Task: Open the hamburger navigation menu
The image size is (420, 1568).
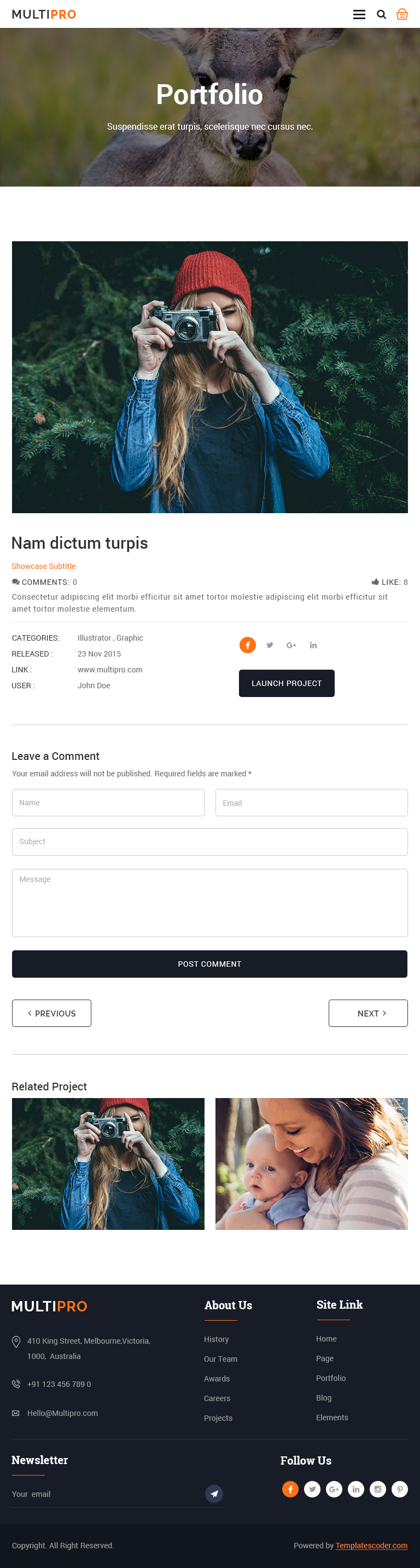Action: tap(359, 15)
